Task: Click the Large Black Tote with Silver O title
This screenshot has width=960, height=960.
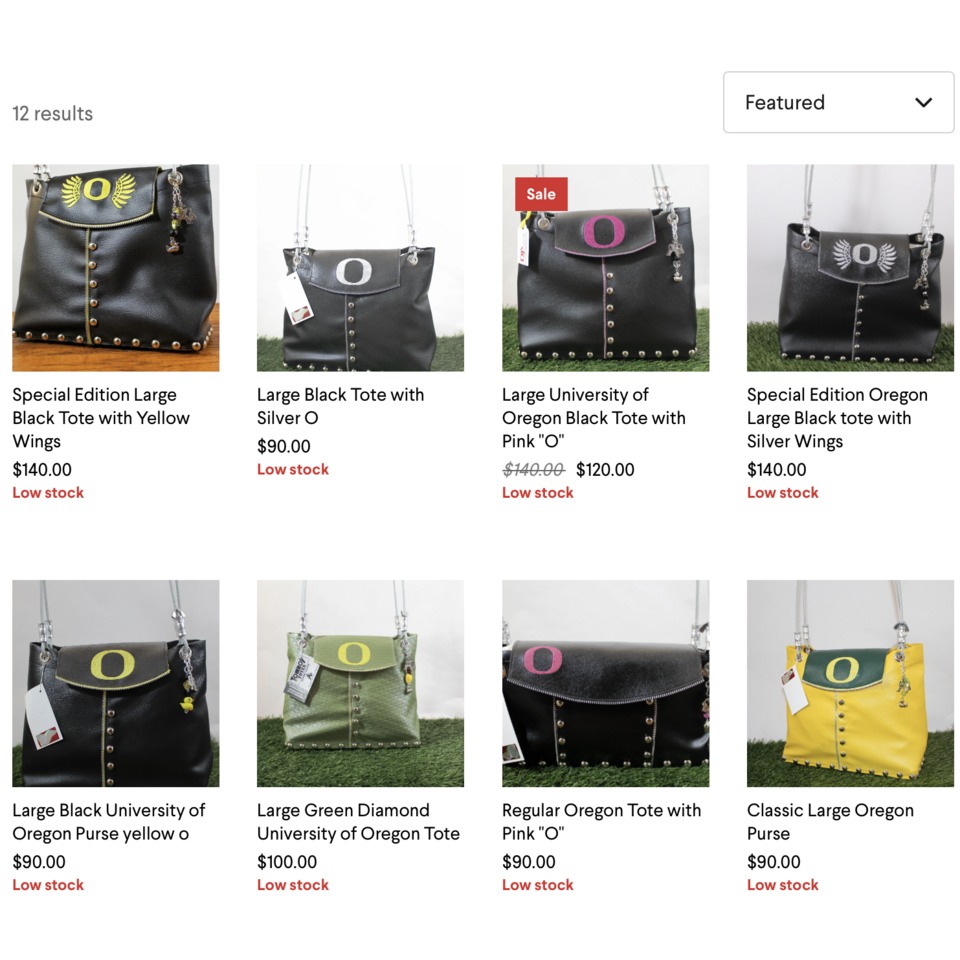Action: (340, 407)
